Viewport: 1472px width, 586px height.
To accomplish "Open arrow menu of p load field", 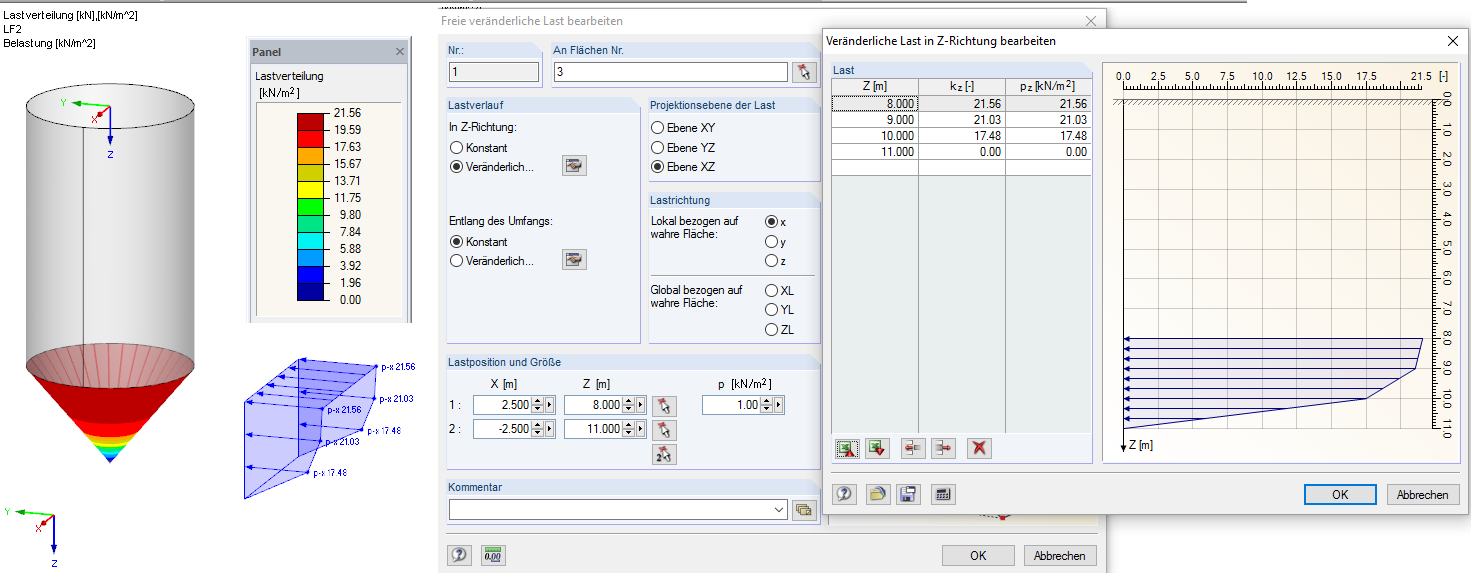I will pyautogui.click(x=779, y=405).
